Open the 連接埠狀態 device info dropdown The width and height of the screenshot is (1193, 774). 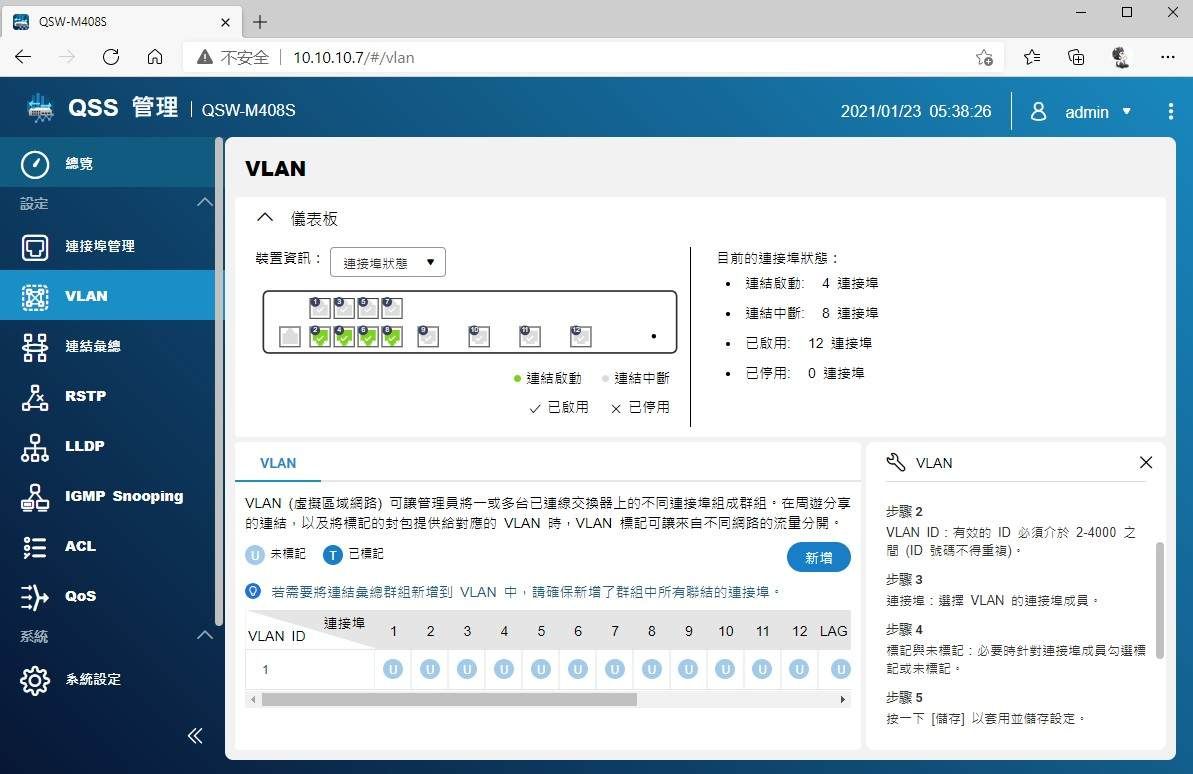(388, 263)
